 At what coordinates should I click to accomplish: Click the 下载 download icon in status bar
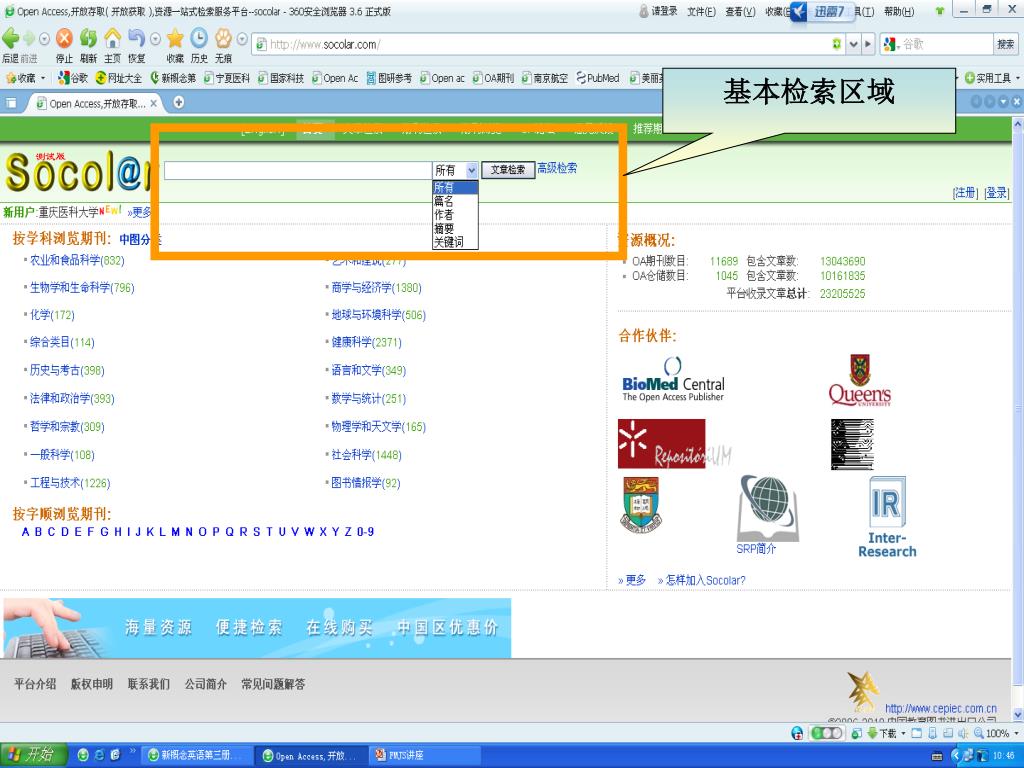pyautogui.click(x=880, y=733)
